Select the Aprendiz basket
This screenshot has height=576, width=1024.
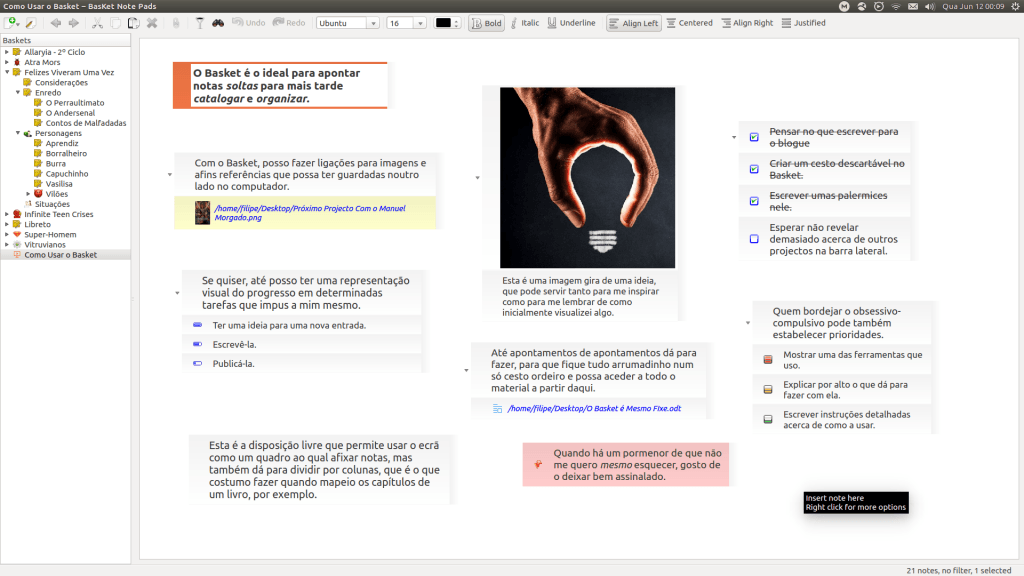(61, 144)
